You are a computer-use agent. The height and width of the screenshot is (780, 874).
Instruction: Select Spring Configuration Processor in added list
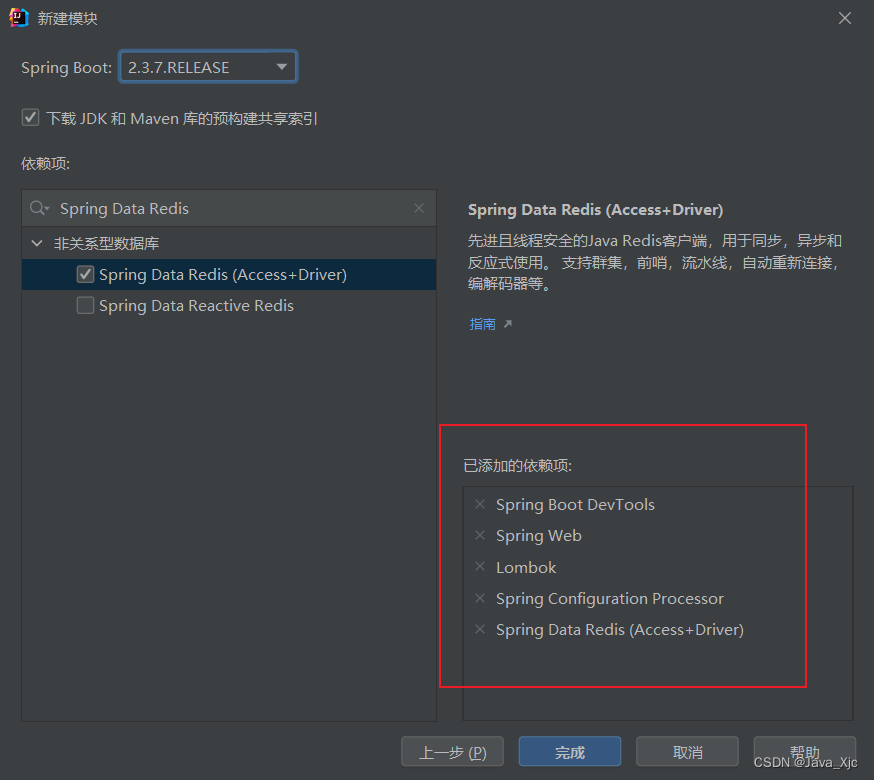(610, 599)
